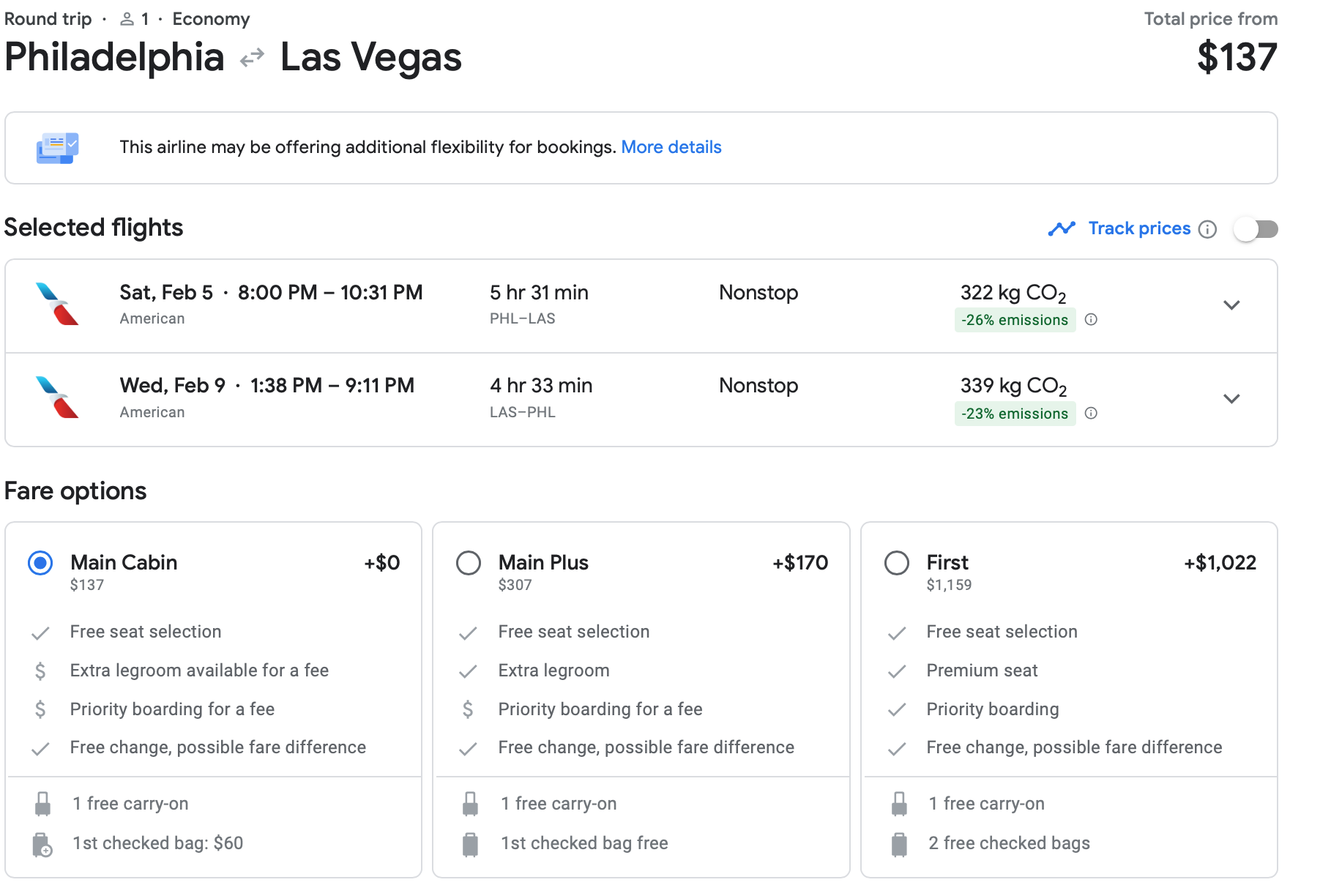Click the -23% emissions badge

point(1014,414)
